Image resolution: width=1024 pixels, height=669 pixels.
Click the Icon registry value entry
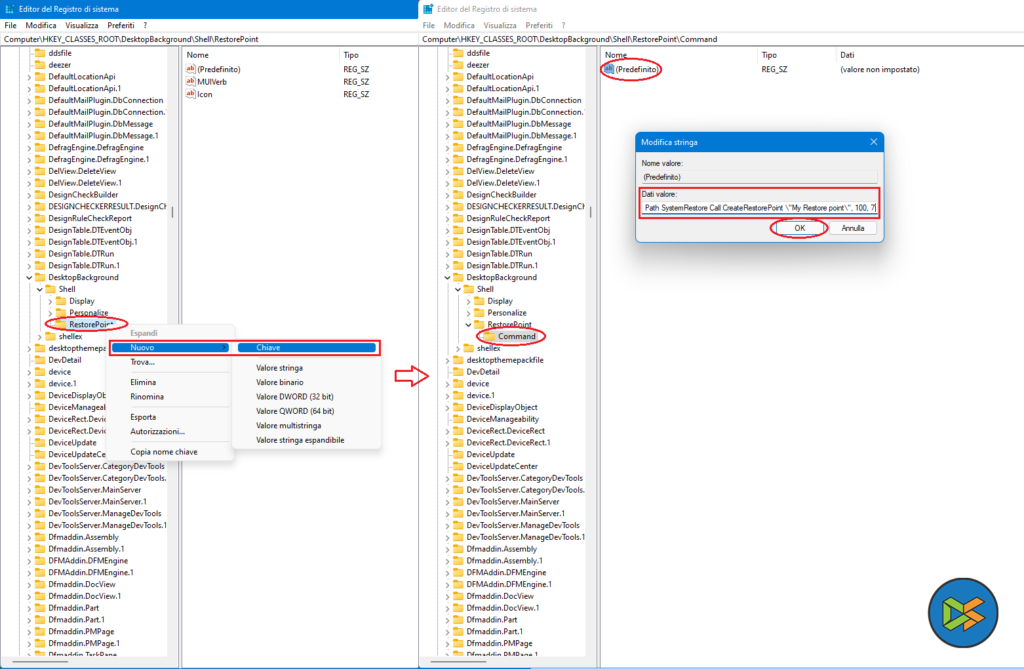coord(204,94)
